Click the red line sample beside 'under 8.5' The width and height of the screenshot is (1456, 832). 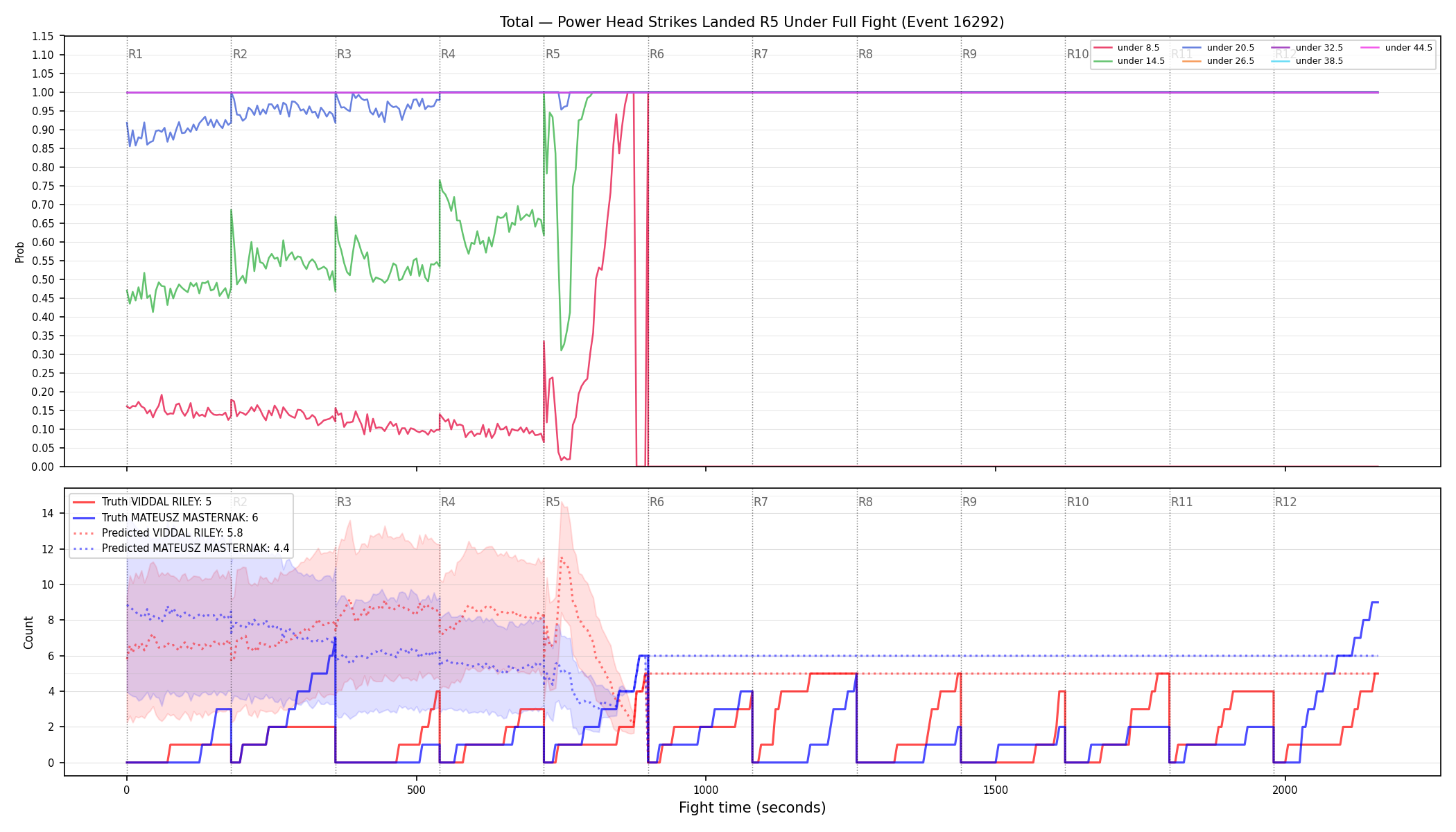1103,48
